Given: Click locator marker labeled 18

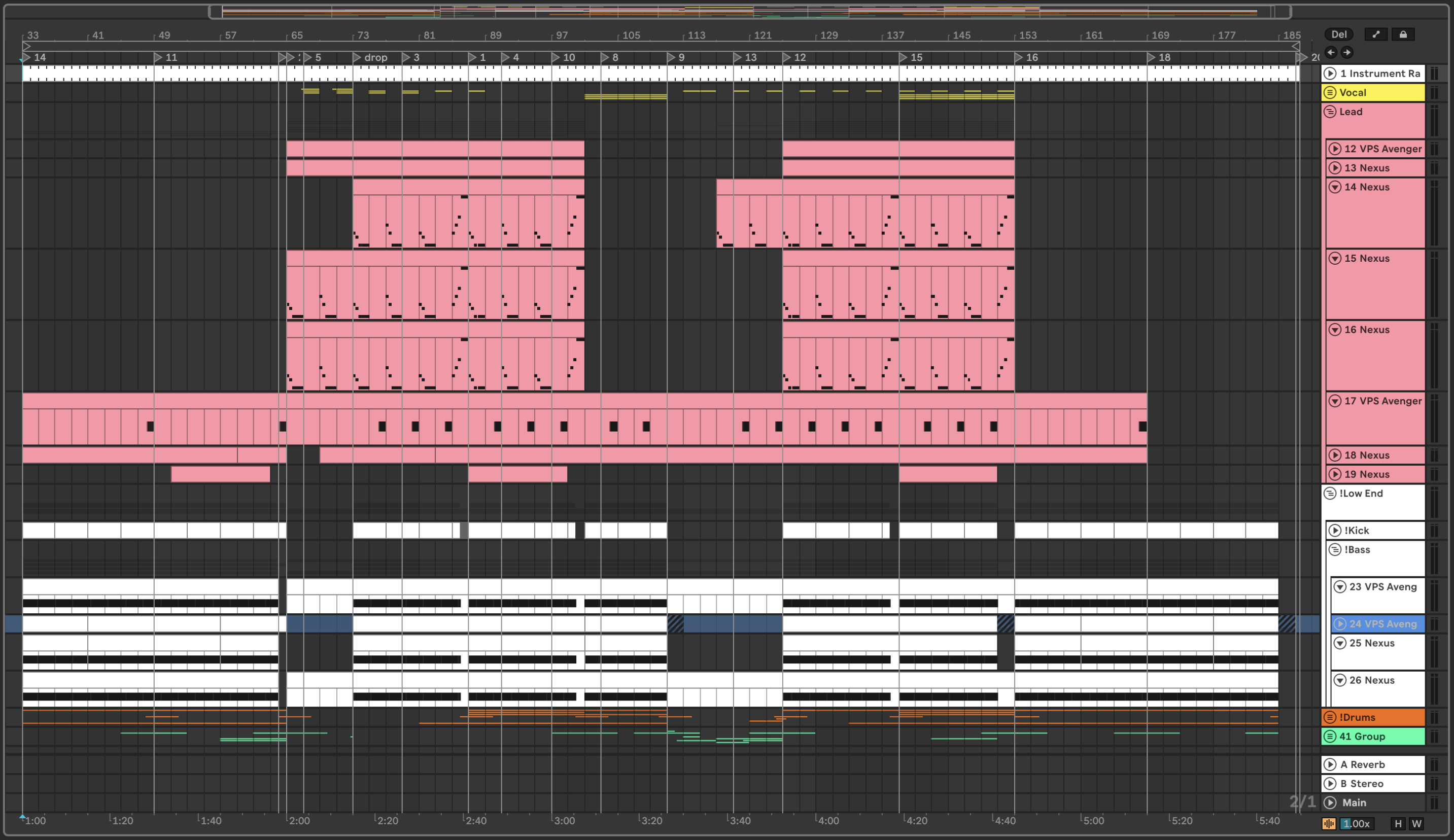Looking at the screenshot, I should point(1159,57).
